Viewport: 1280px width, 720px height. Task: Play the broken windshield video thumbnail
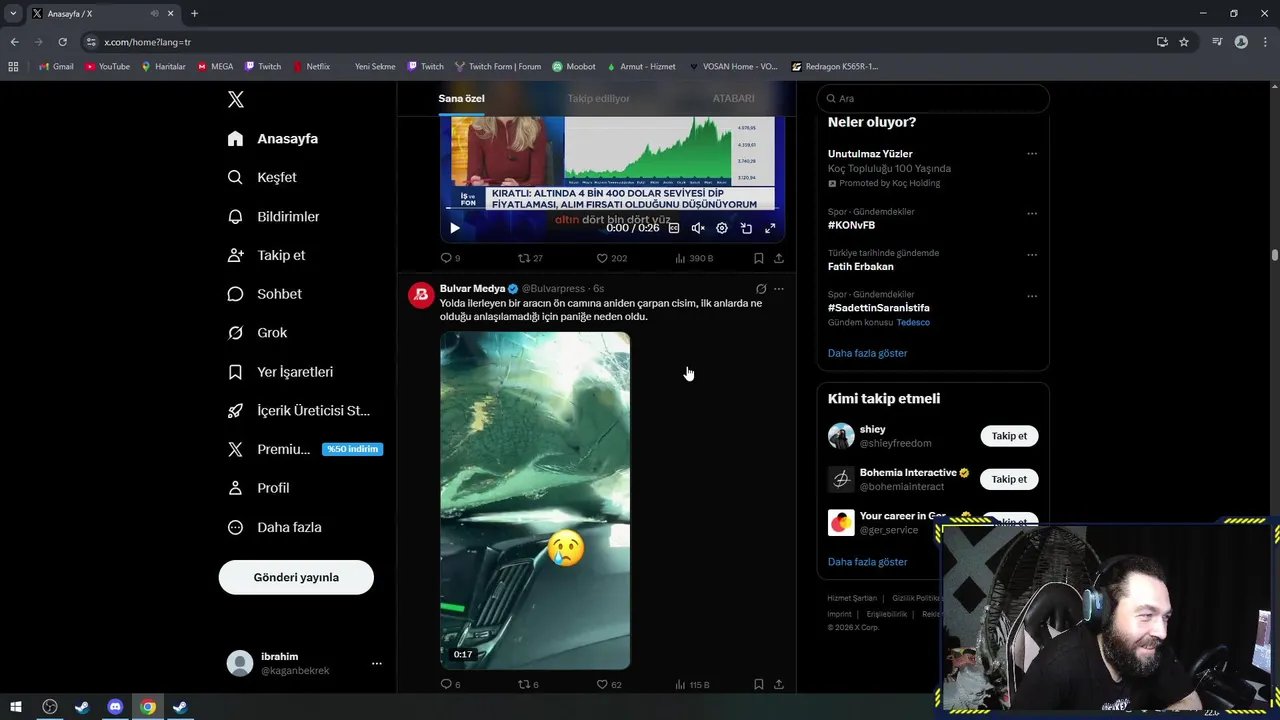535,501
